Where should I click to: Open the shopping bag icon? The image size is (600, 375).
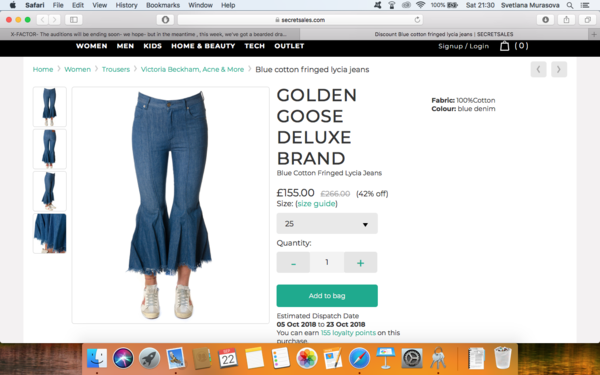(504, 46)
